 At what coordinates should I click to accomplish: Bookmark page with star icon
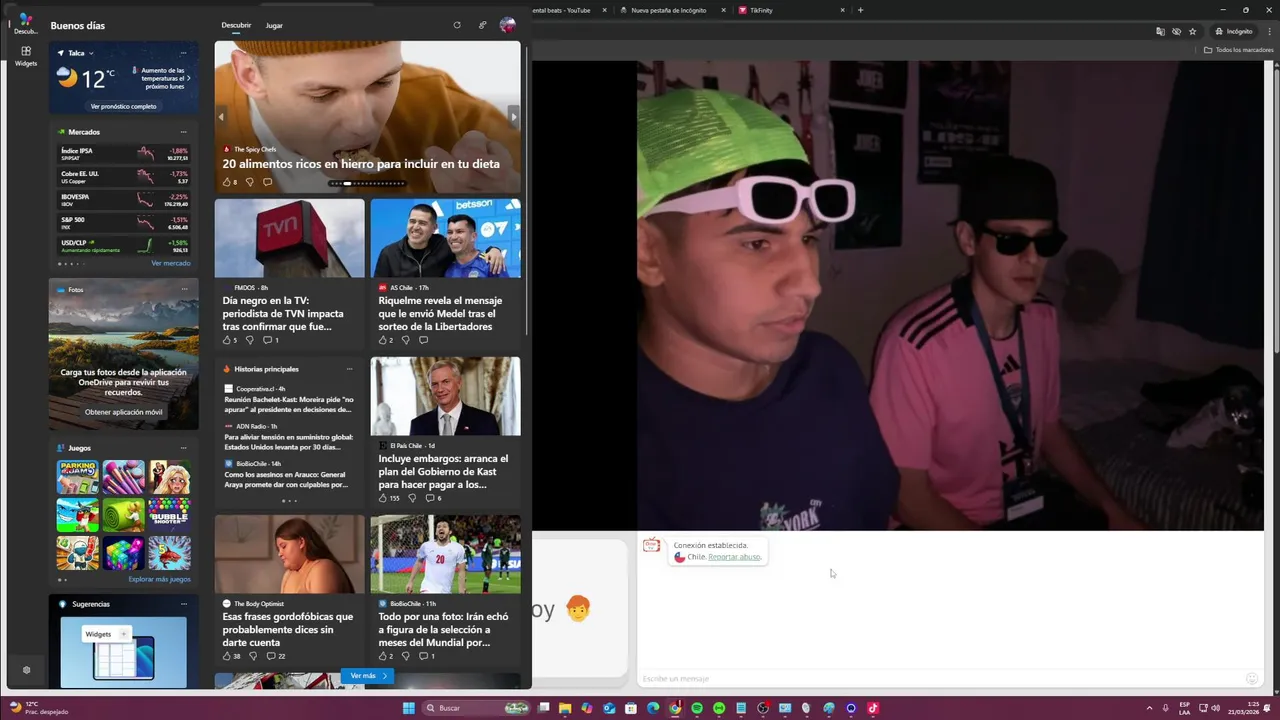(x=1192, y=31)
